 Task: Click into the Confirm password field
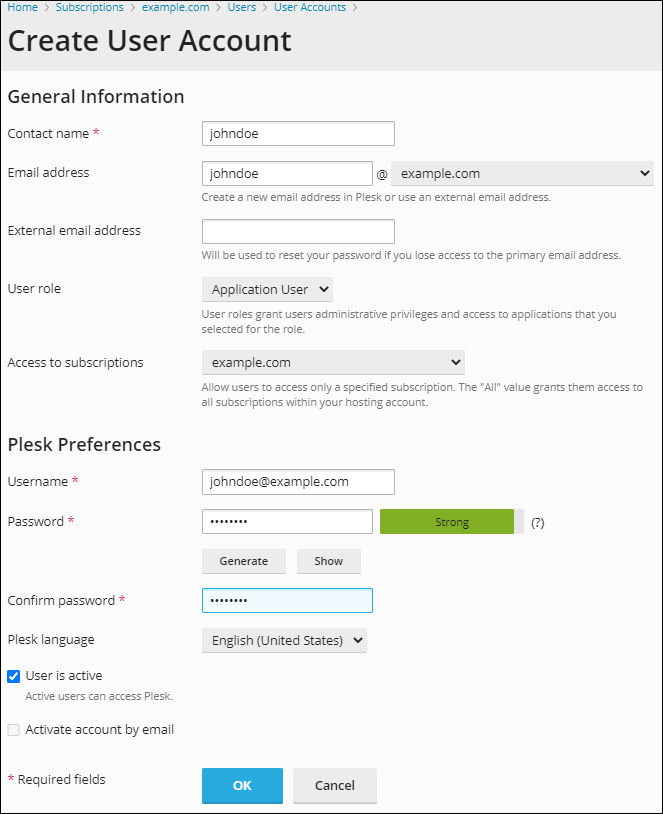287,600
